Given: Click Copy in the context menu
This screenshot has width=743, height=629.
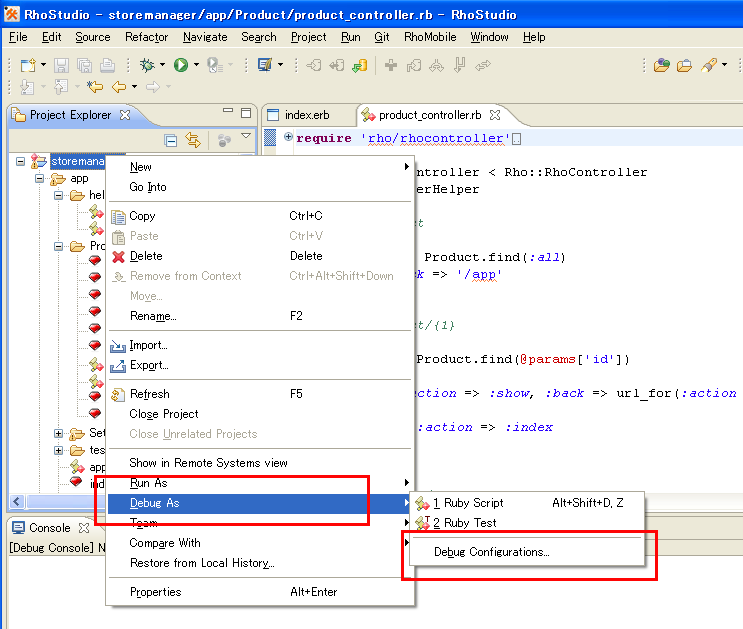Looking at the screenshot, I should [259, 216].
